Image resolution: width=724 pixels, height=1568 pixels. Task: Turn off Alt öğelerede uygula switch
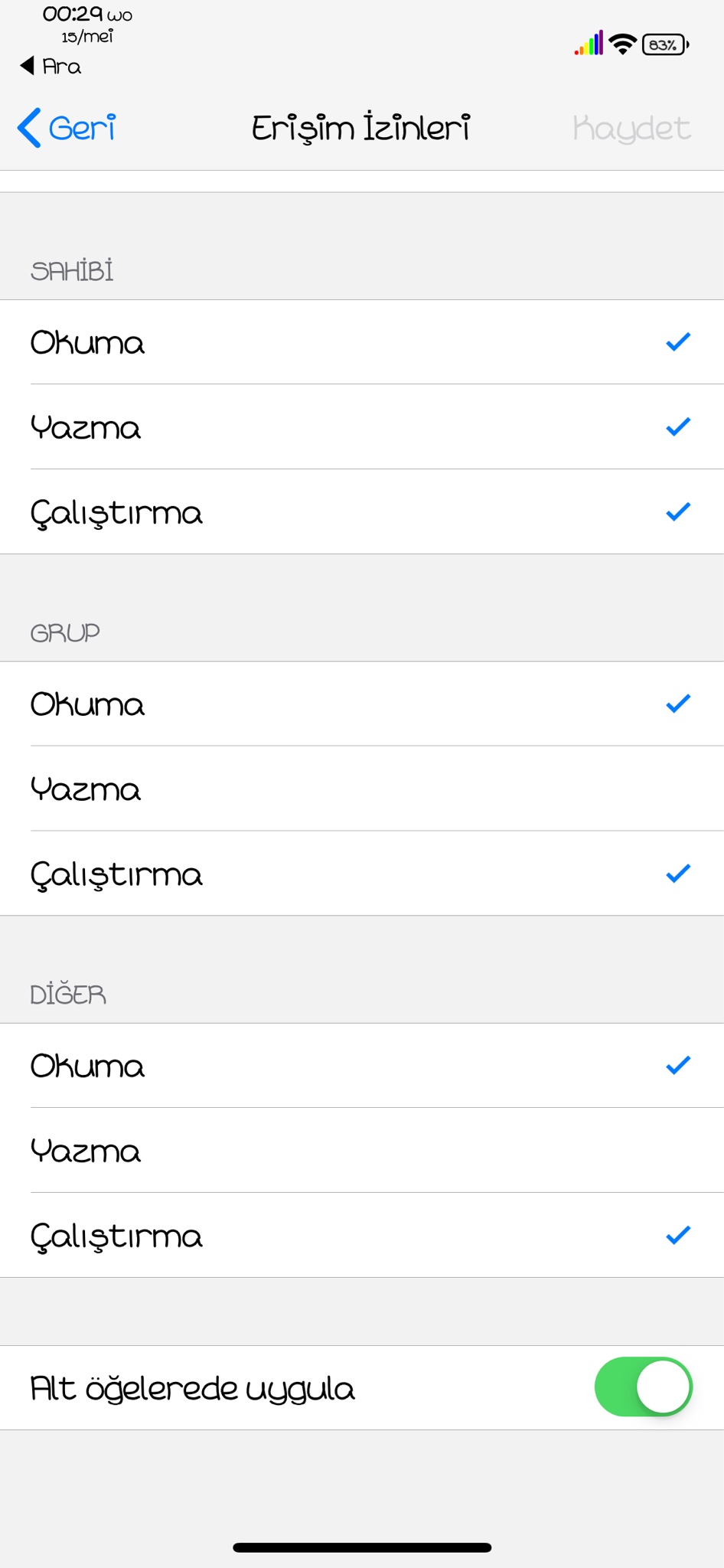click(643, 1387)
